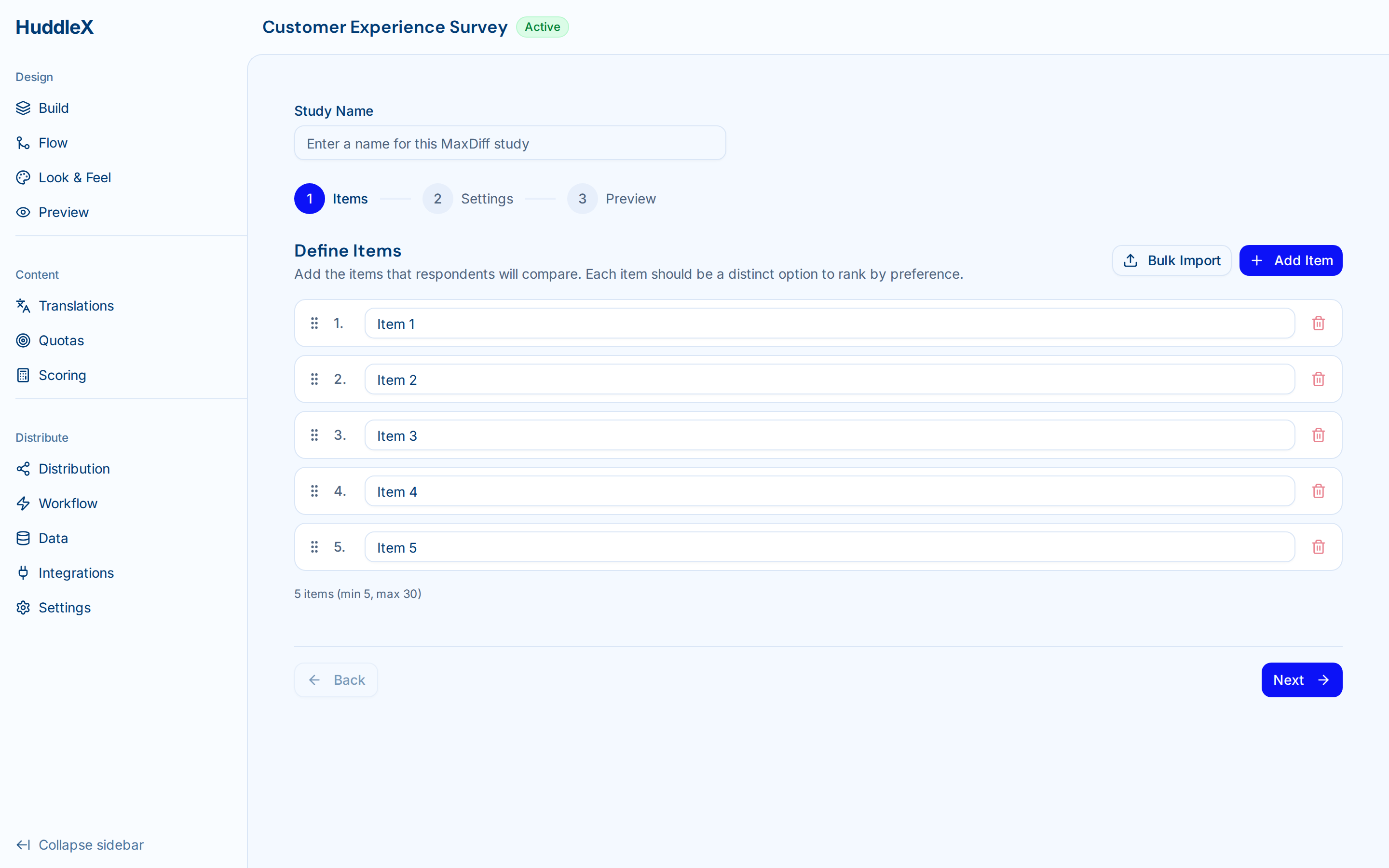Click the Build layers icon
This screenshot has height=868, width=1389.
point(23,108)
